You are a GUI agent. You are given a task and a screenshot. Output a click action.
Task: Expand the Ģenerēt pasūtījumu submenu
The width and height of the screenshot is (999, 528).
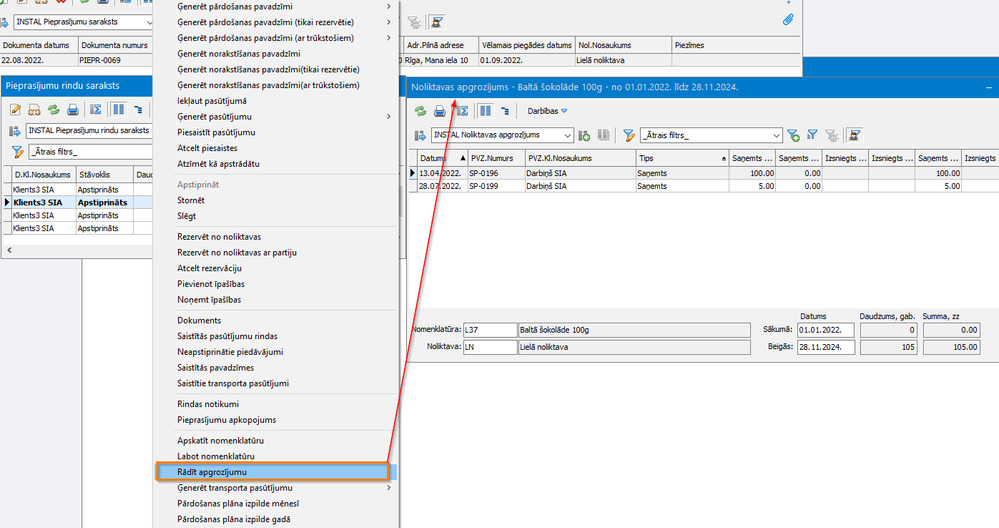tap(389, 117)
